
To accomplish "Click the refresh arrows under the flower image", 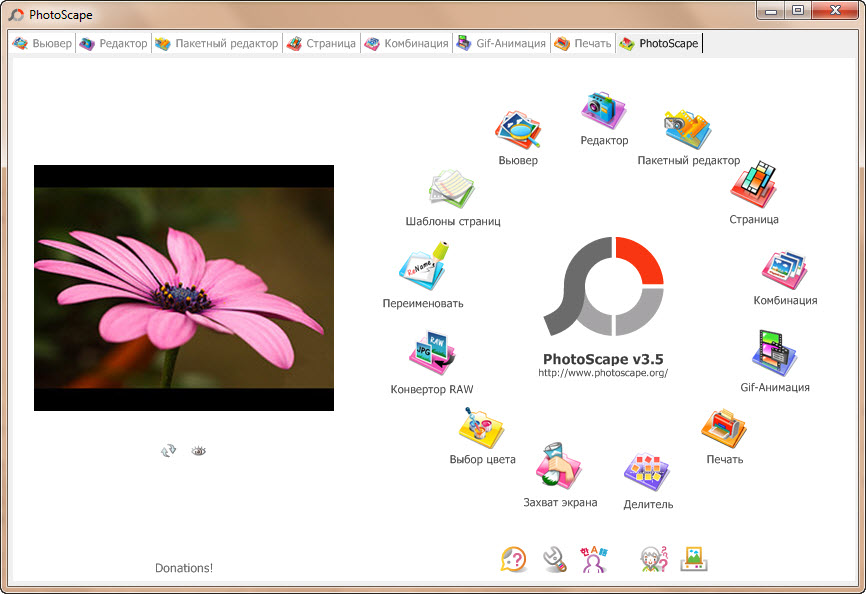I will click(x=166, y=450).
